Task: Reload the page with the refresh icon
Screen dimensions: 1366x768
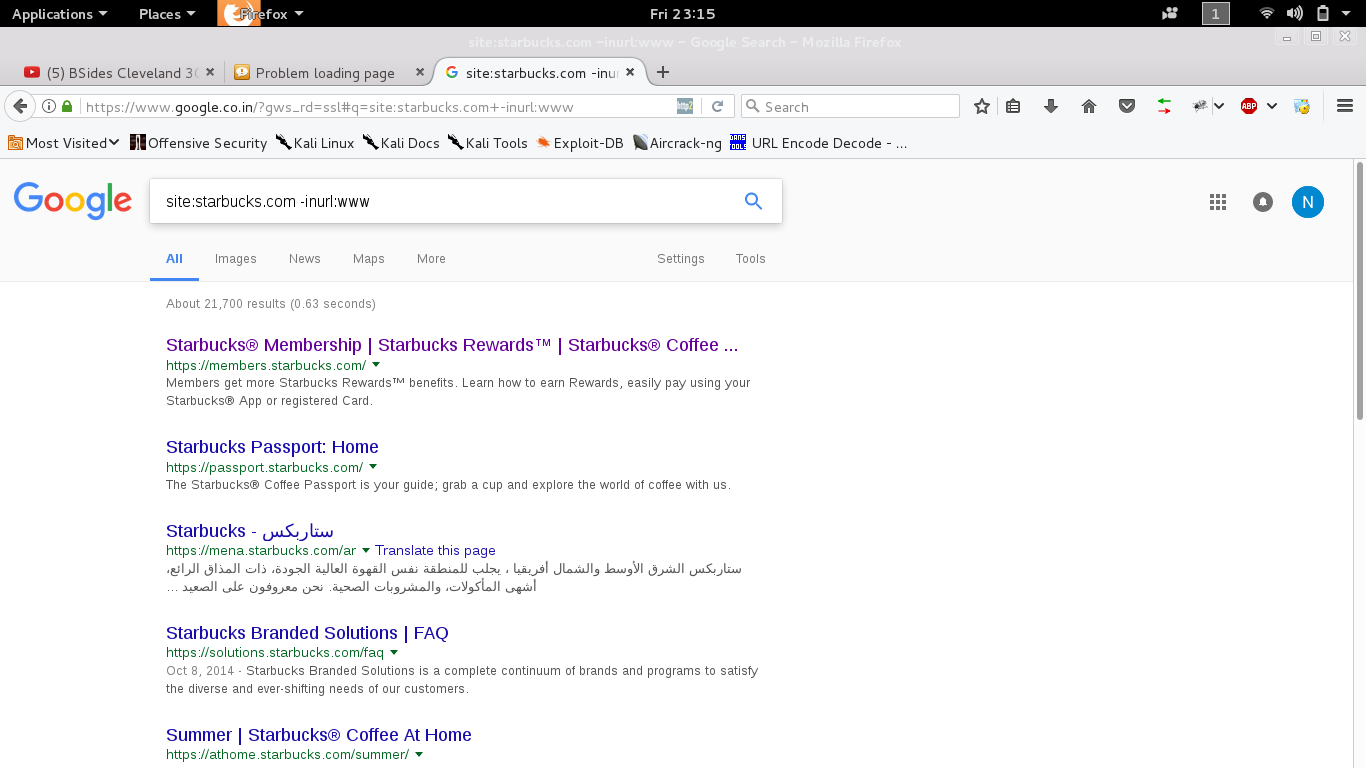Action: click(x=717, y=106)
